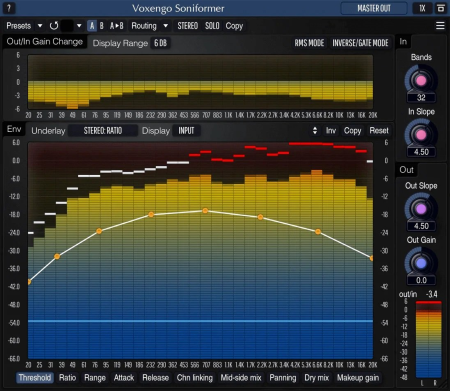
Task: Select the Ratio envelope tab
Action: tap(68, 378)
